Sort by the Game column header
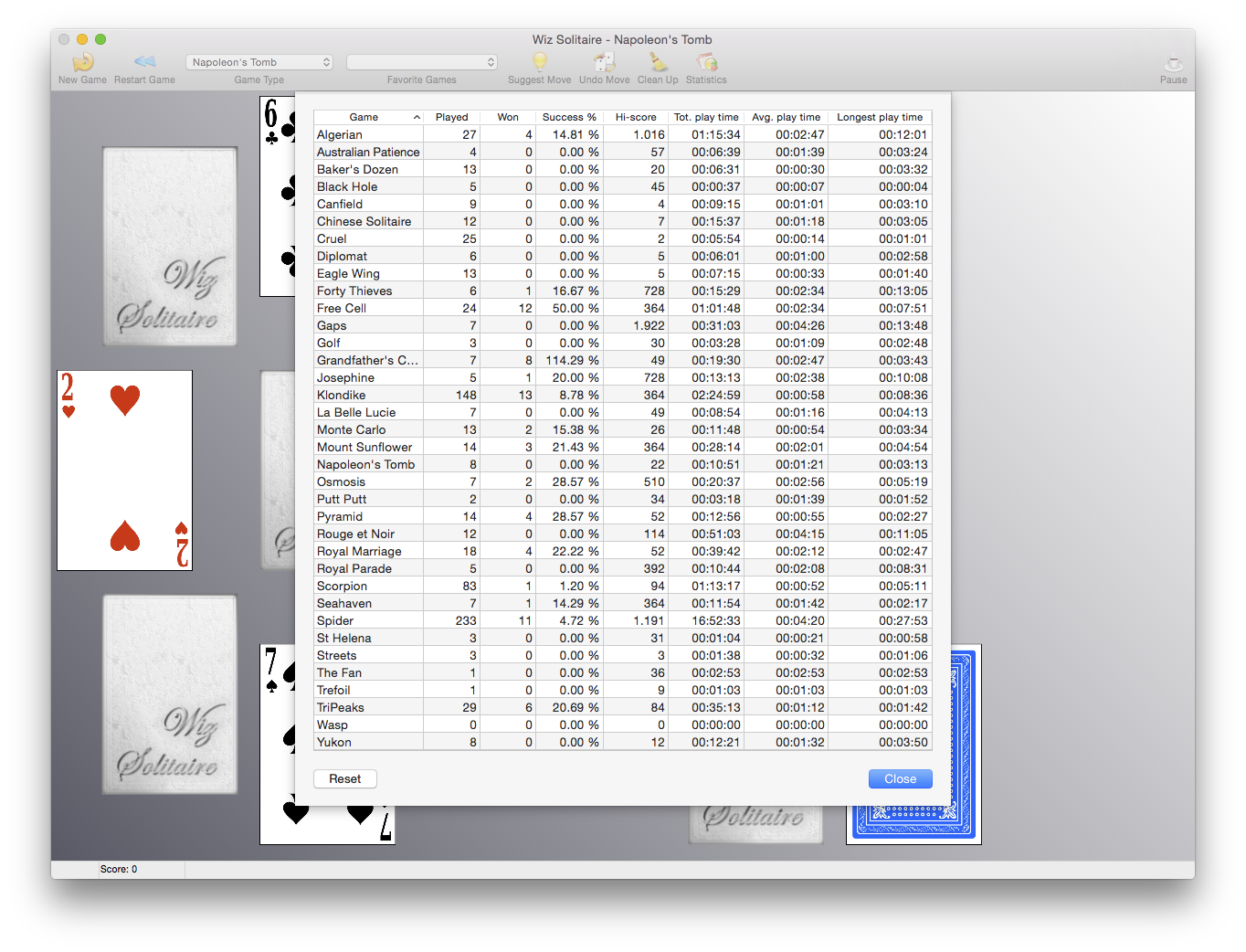The image size is (1246, 952). pos(364,117)
